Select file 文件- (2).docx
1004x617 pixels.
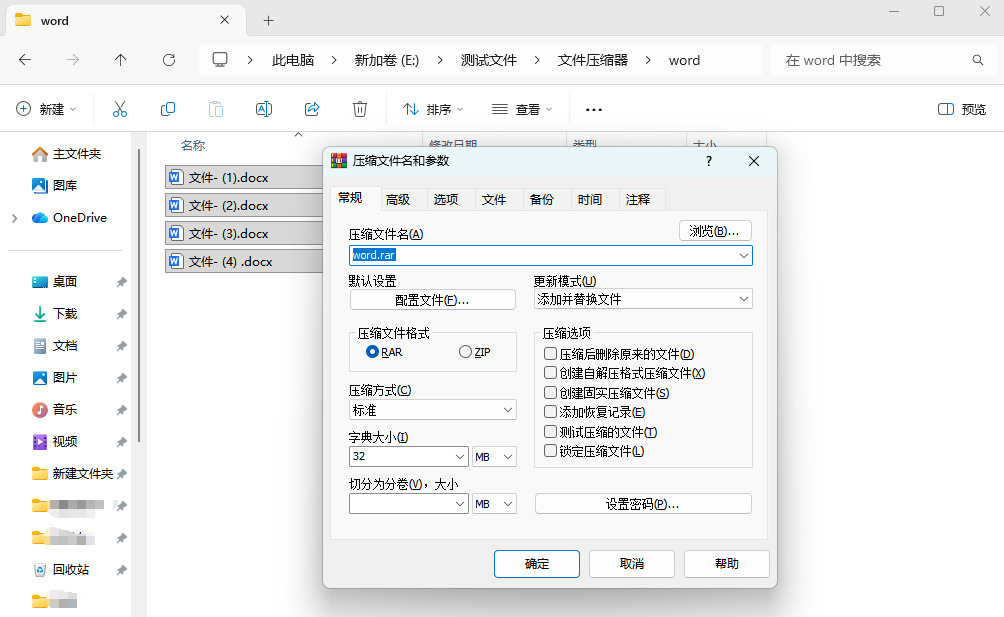tap(244, 205)
